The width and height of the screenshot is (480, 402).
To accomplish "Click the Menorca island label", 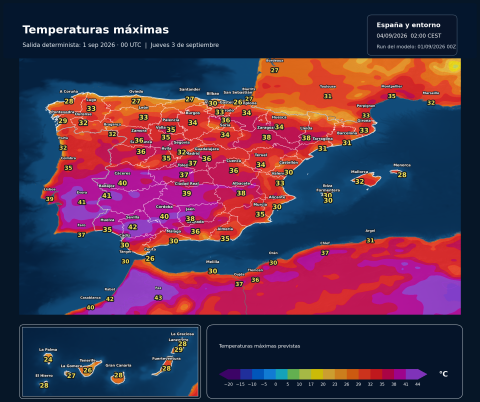I will (x=402, y=165).
